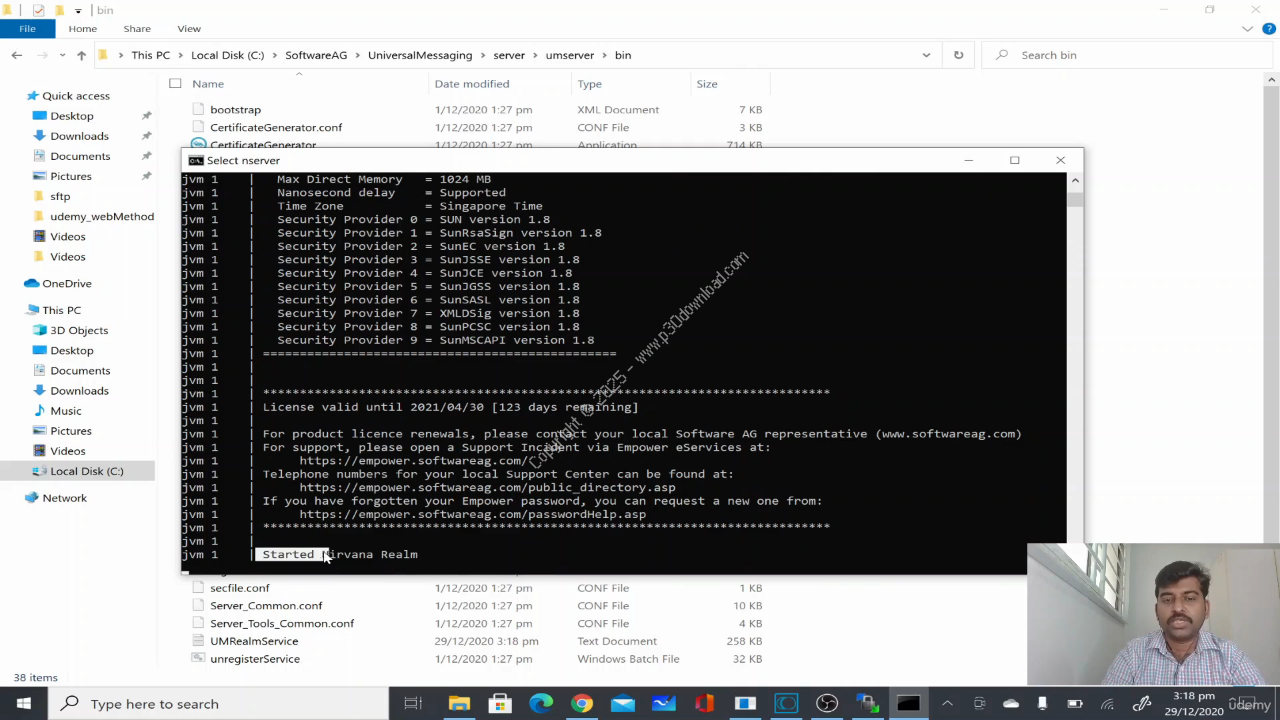Expand address bar history dropdown

click(926, 55)
